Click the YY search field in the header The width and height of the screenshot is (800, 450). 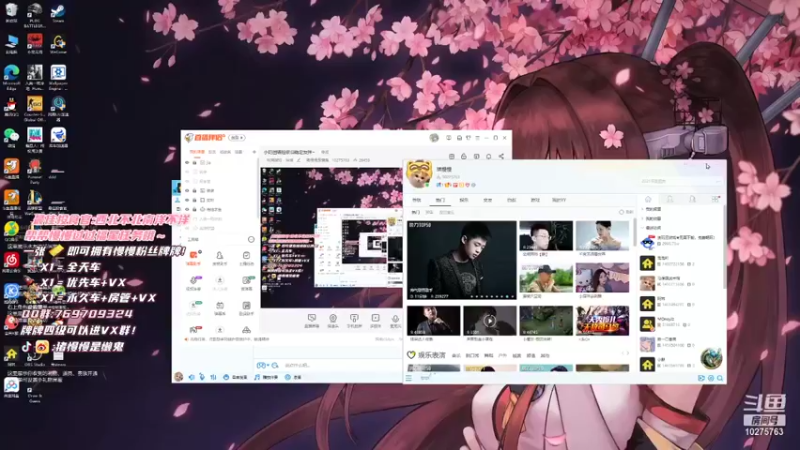(681, 181)
